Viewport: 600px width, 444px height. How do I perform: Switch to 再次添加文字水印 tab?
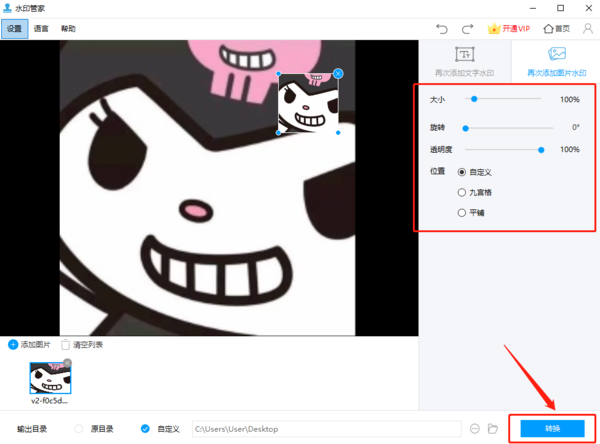465,62
